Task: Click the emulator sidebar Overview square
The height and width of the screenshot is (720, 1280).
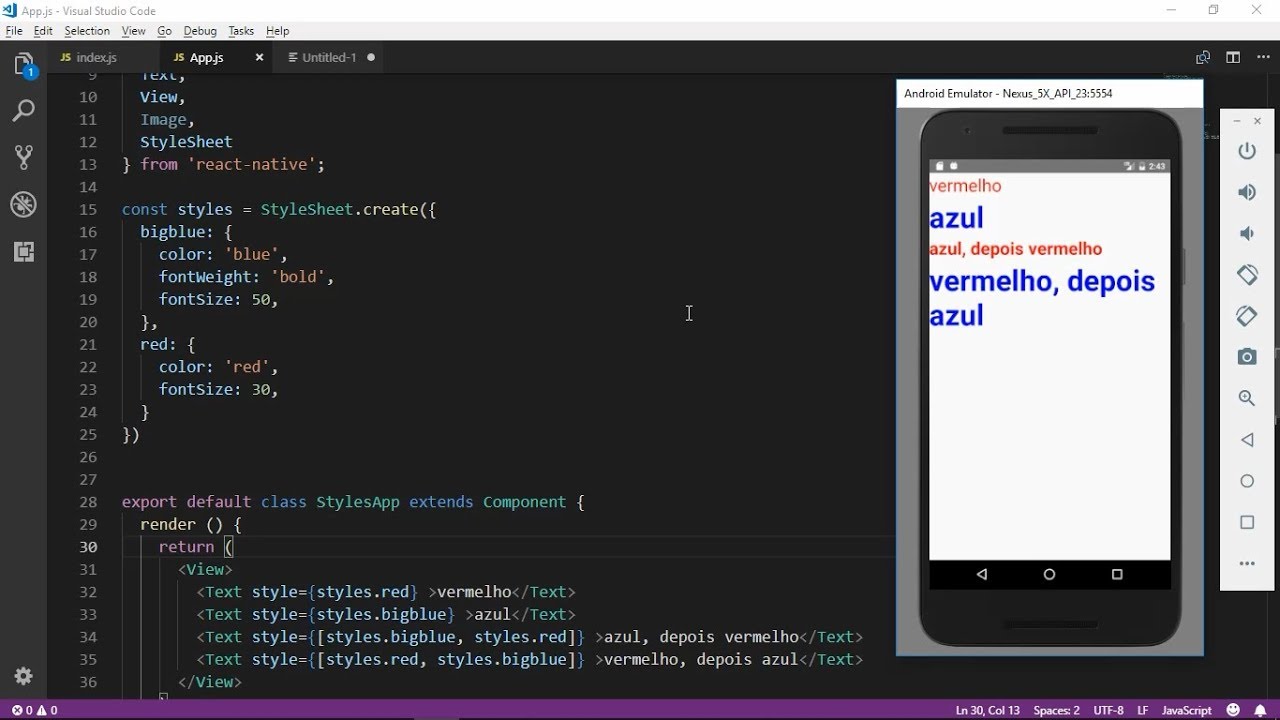Action: click(1247, 522)
